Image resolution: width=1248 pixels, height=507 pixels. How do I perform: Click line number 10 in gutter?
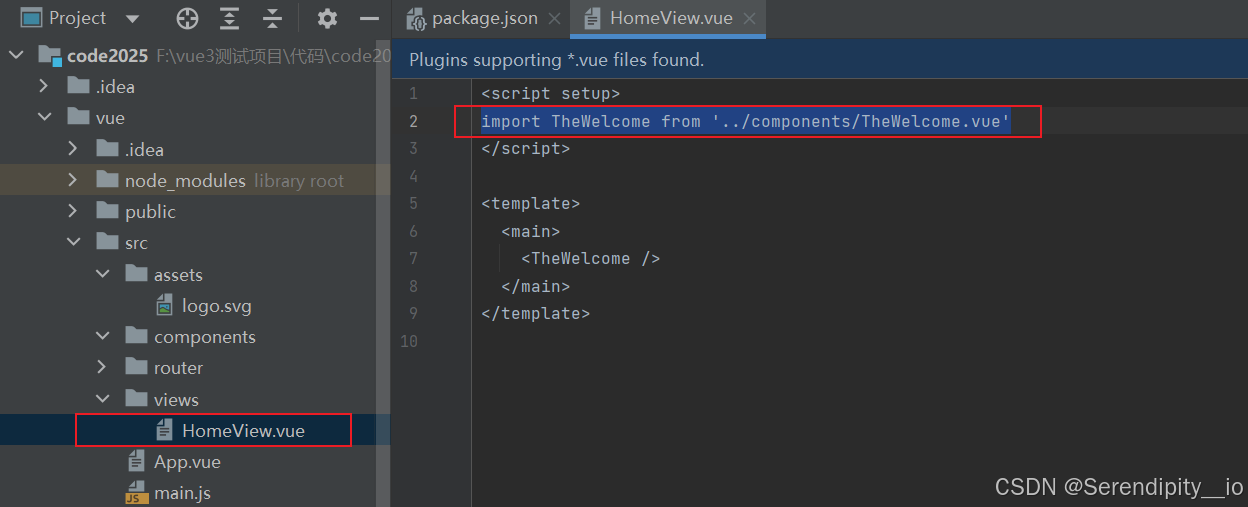click(408, 341)
